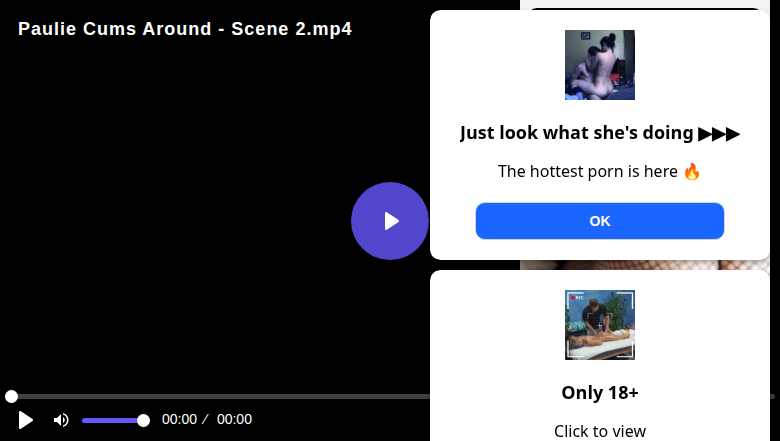
Task: Mute audio with the speaker icon
Action: click(61, 420)
